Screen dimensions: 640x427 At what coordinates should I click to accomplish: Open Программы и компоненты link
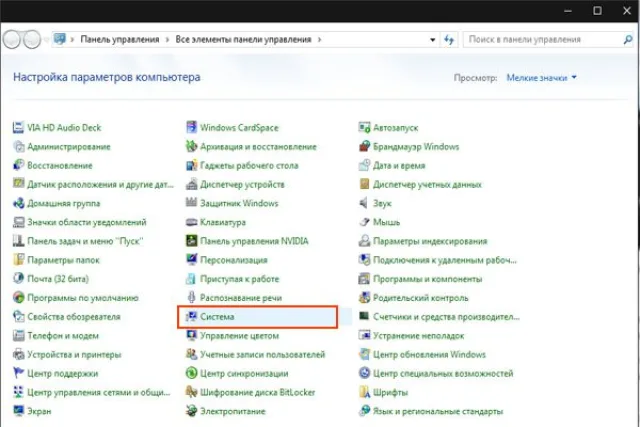[427, 279]
